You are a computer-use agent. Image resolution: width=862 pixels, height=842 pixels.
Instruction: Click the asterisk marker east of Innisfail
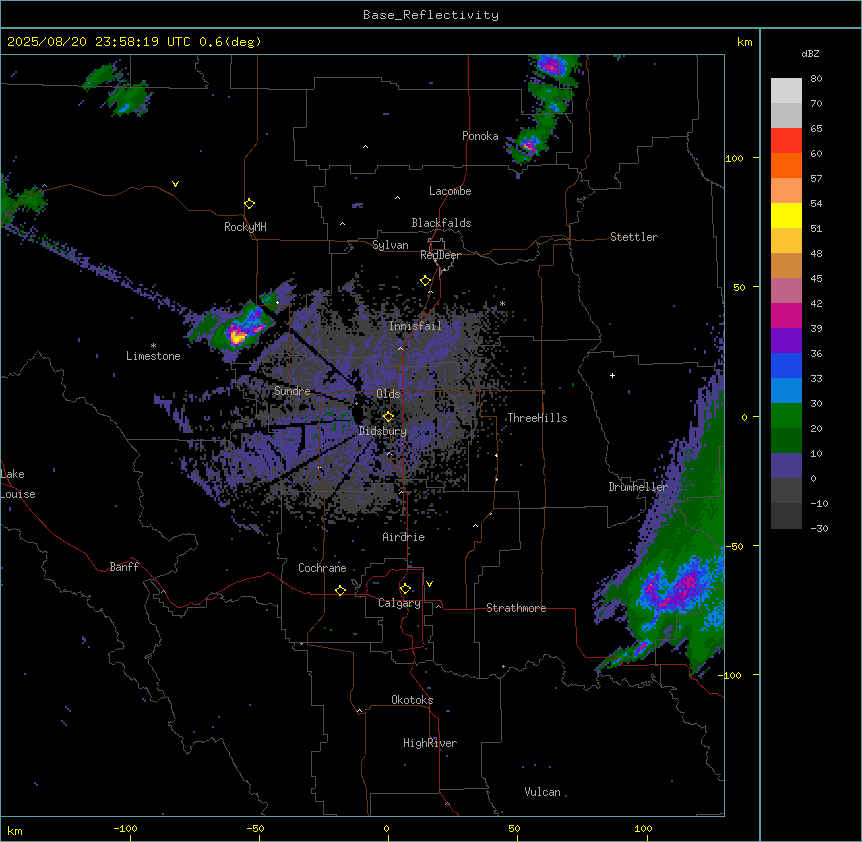tap(502, 304)
